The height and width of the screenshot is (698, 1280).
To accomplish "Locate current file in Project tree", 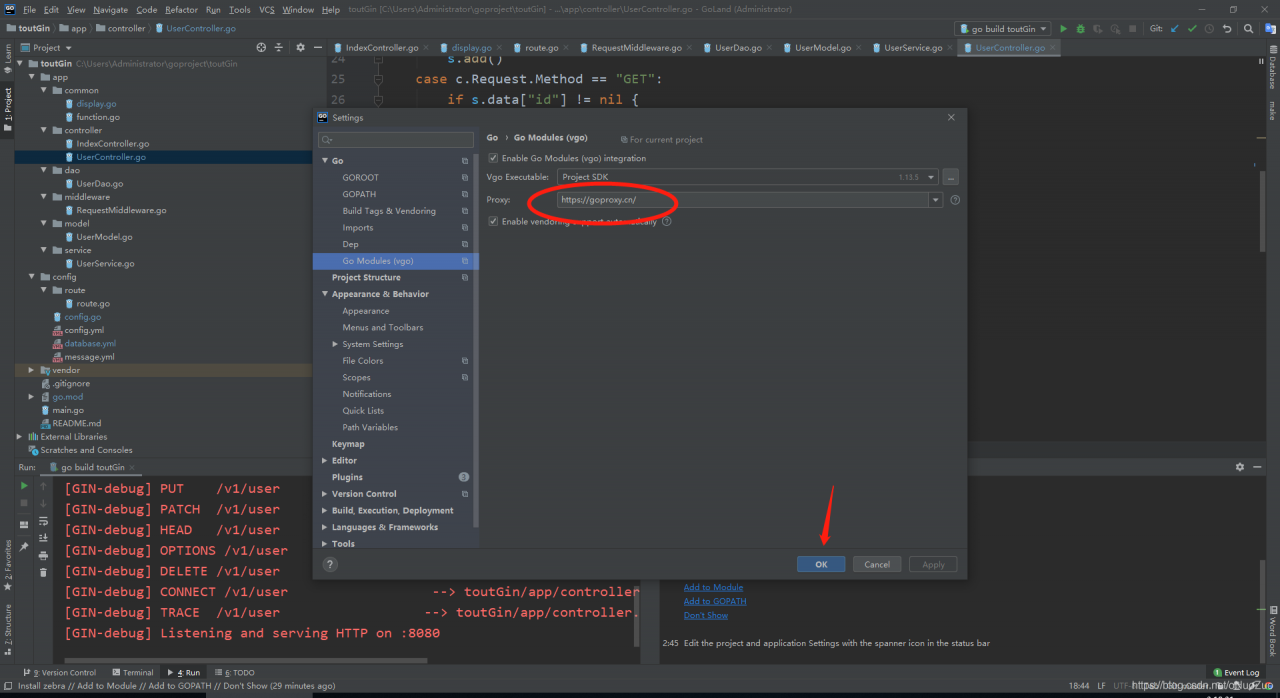I will pyautogui.click(x=261, y=47).
